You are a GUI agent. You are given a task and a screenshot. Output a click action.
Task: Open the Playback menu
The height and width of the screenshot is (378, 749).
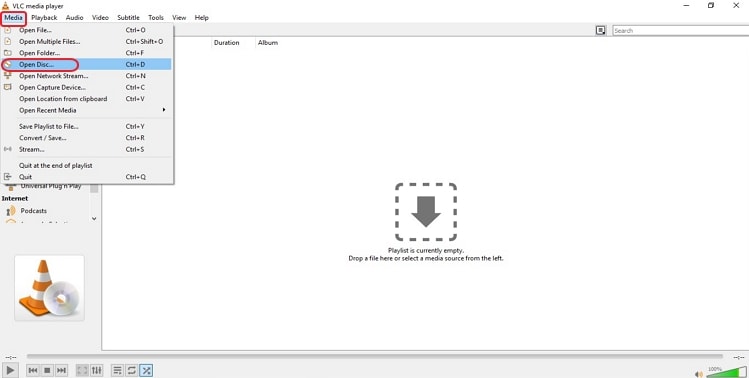(44, 18)
